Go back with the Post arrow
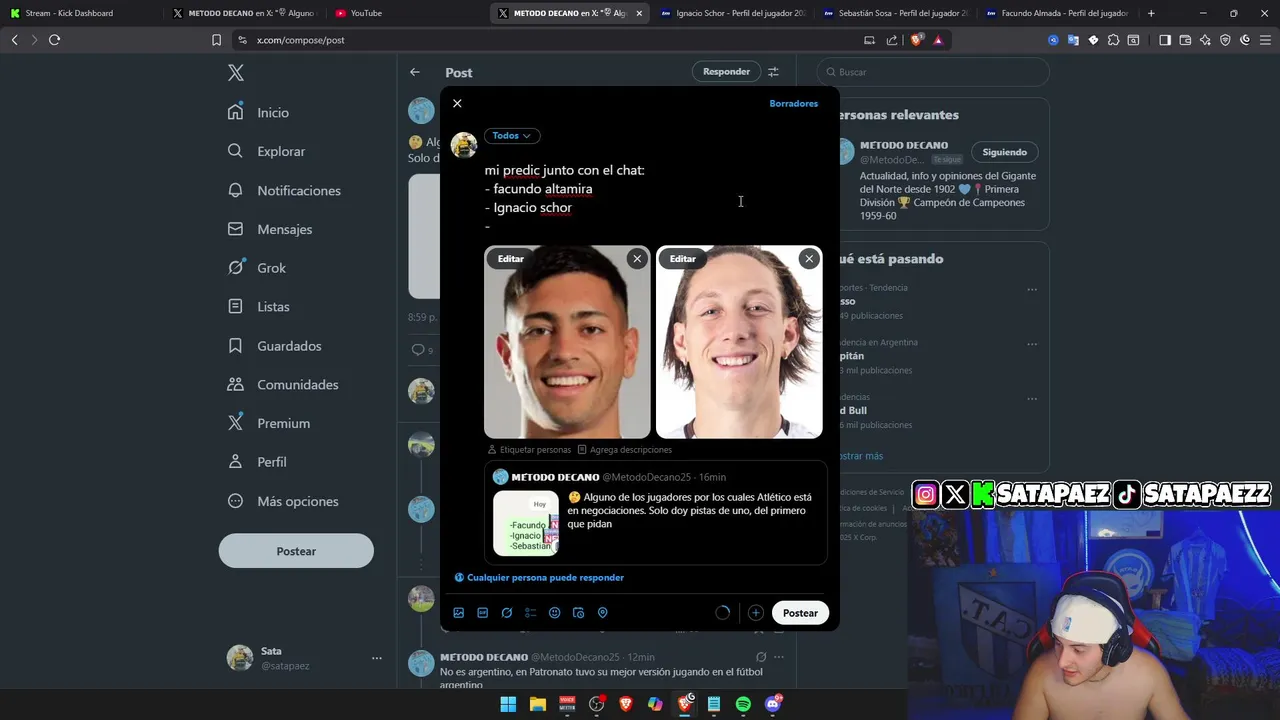The height and width of the screenshot is (720, 1280). click(415, 72)
